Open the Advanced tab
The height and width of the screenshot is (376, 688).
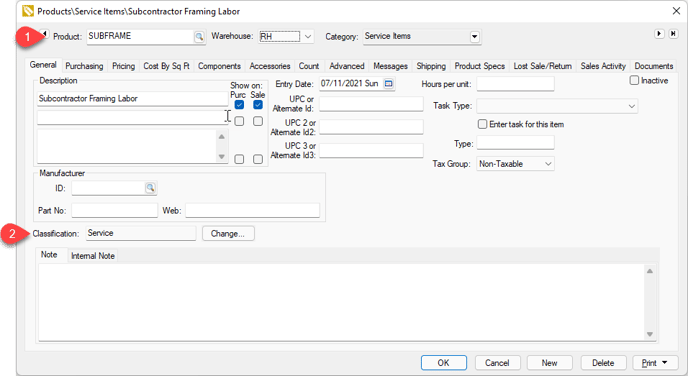[x=347, y=66]
